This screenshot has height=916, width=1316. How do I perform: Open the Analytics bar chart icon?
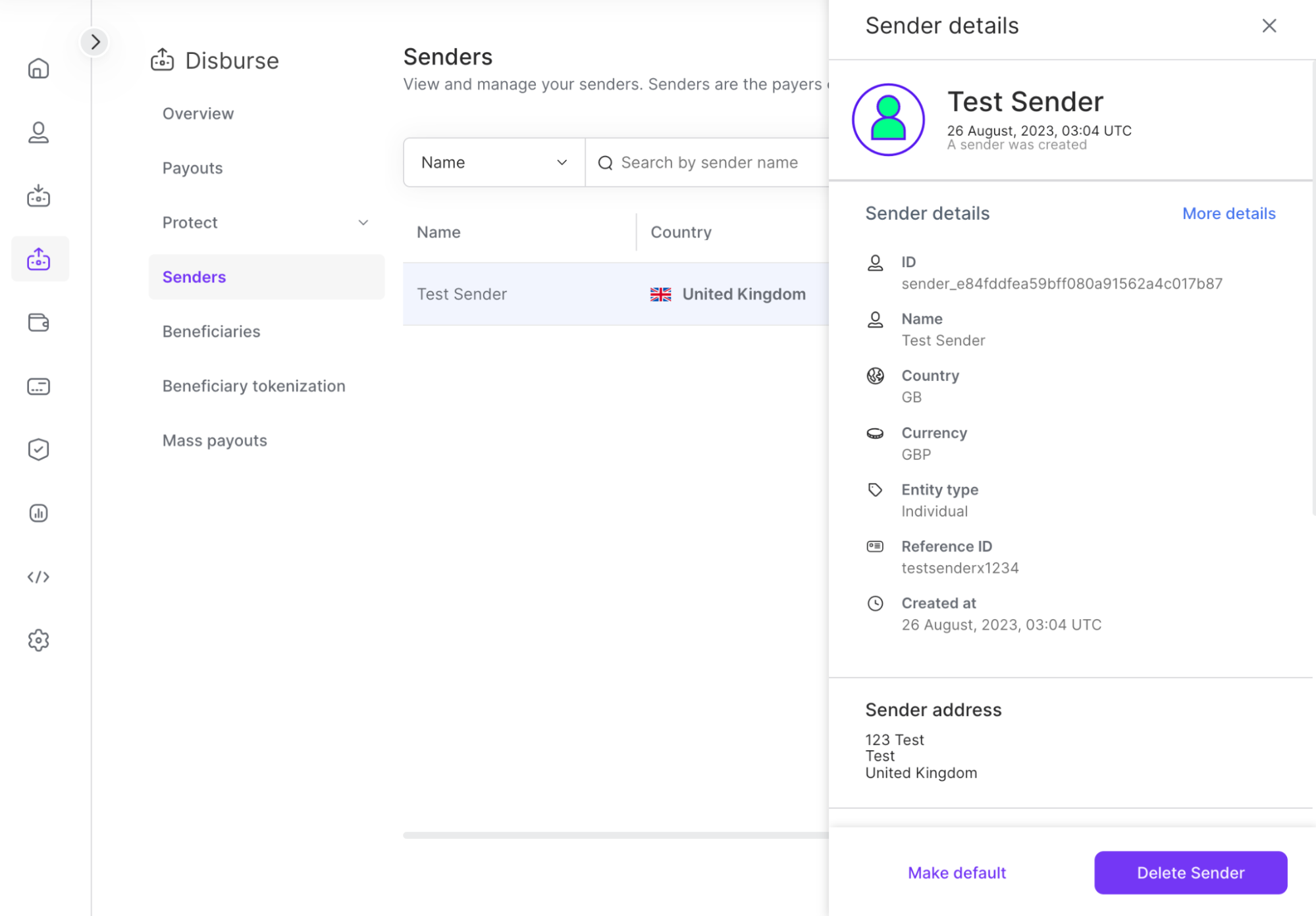tap(39, 513)
